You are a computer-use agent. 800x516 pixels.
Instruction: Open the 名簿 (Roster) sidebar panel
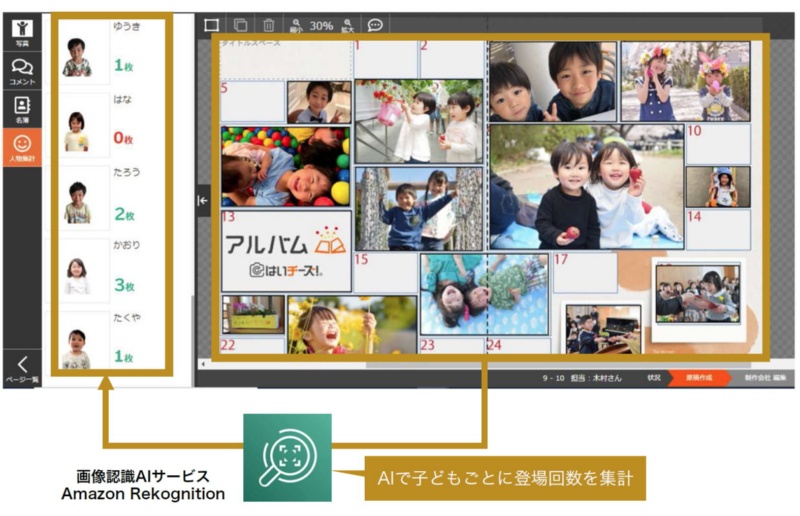point(21,108)
